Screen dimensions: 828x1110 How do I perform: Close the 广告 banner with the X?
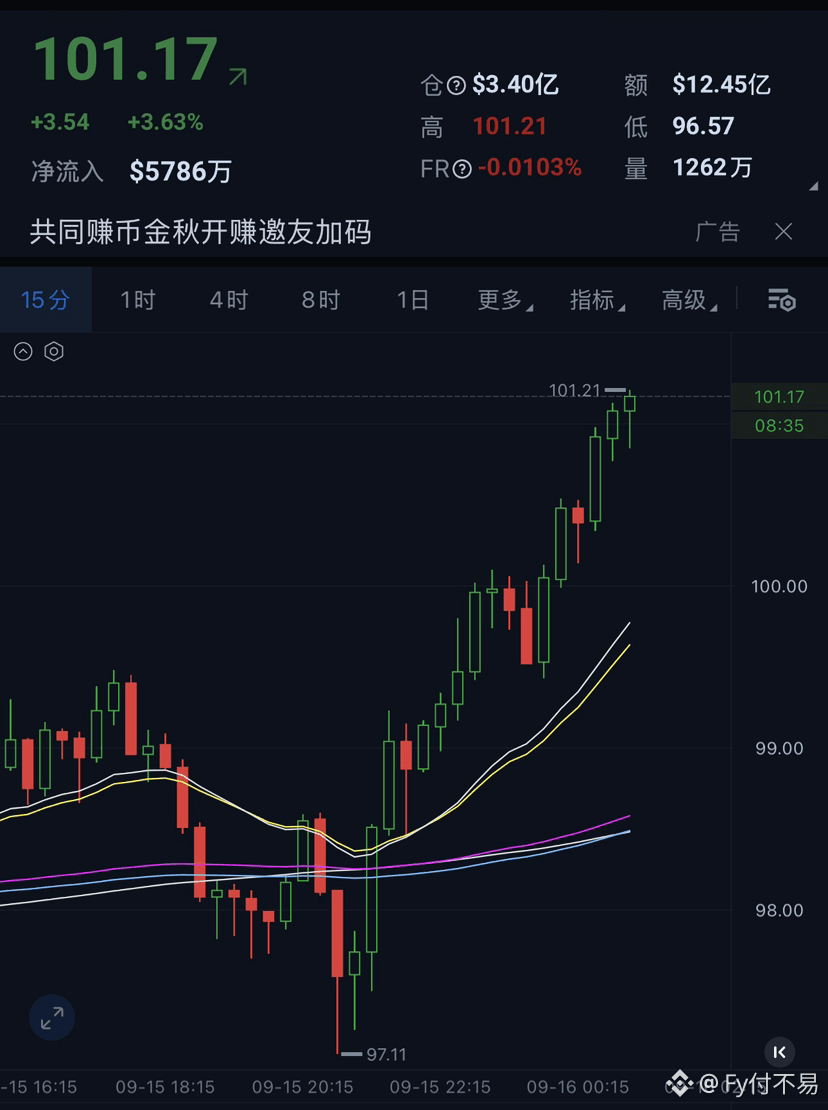[783, 231]
